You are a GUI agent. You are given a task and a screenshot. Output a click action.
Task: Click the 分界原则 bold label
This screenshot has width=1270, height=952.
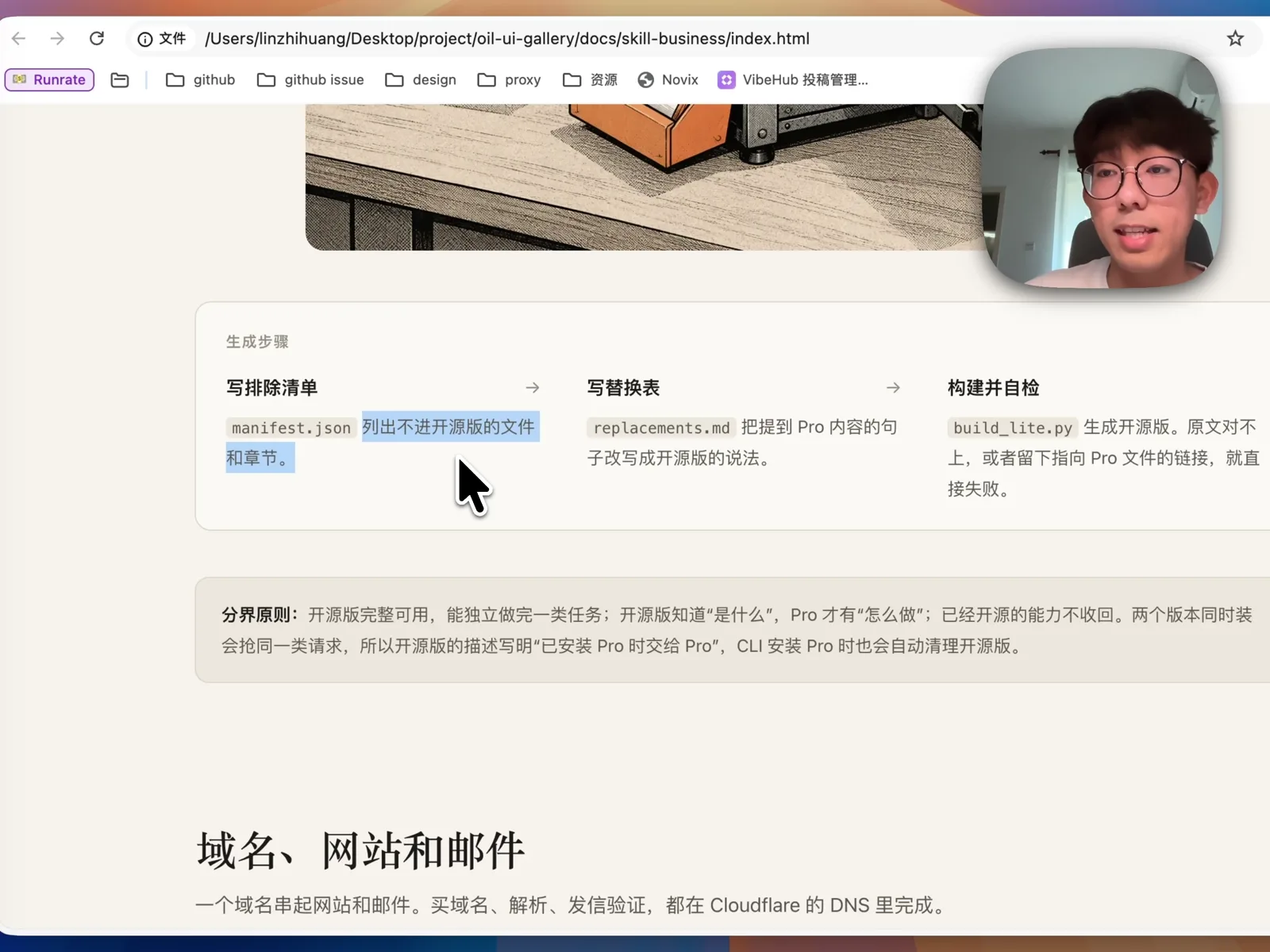(x=260, y=615)
